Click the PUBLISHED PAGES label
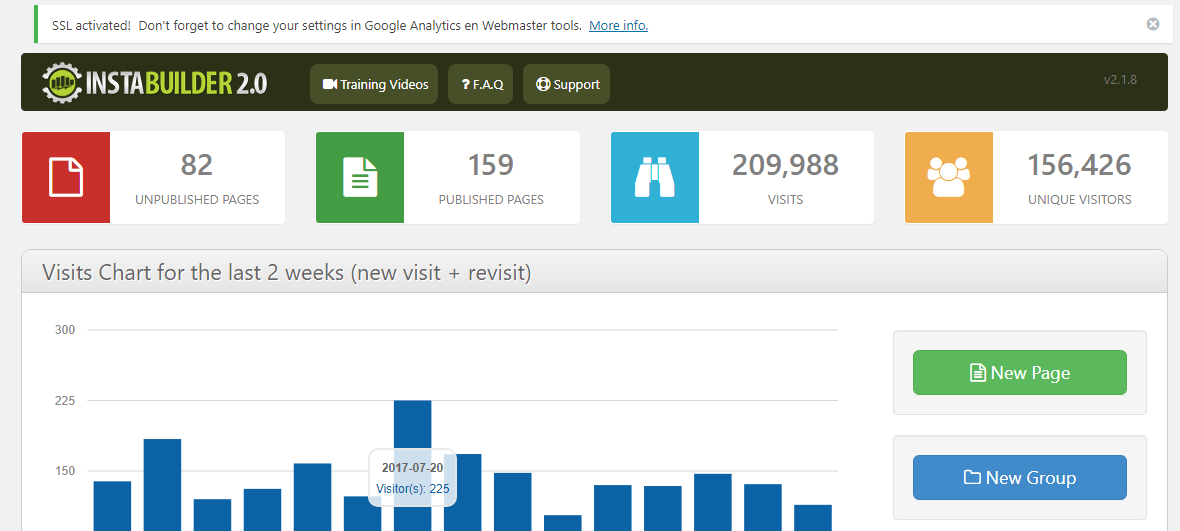Screen dimensions: 1180x531 click(x=491, y=200)
